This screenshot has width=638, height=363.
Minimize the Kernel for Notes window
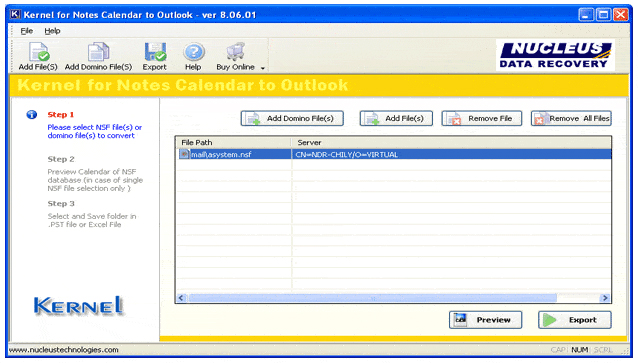point(586,15)
